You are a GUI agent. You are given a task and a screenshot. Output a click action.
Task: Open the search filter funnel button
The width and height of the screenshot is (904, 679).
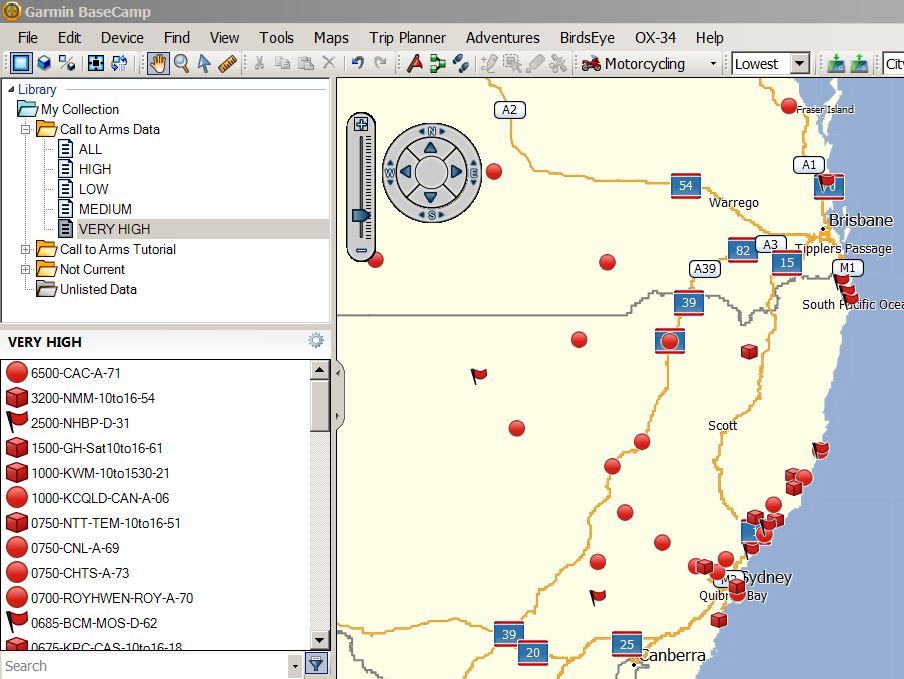pyautogui.click(x=316, y=664)
